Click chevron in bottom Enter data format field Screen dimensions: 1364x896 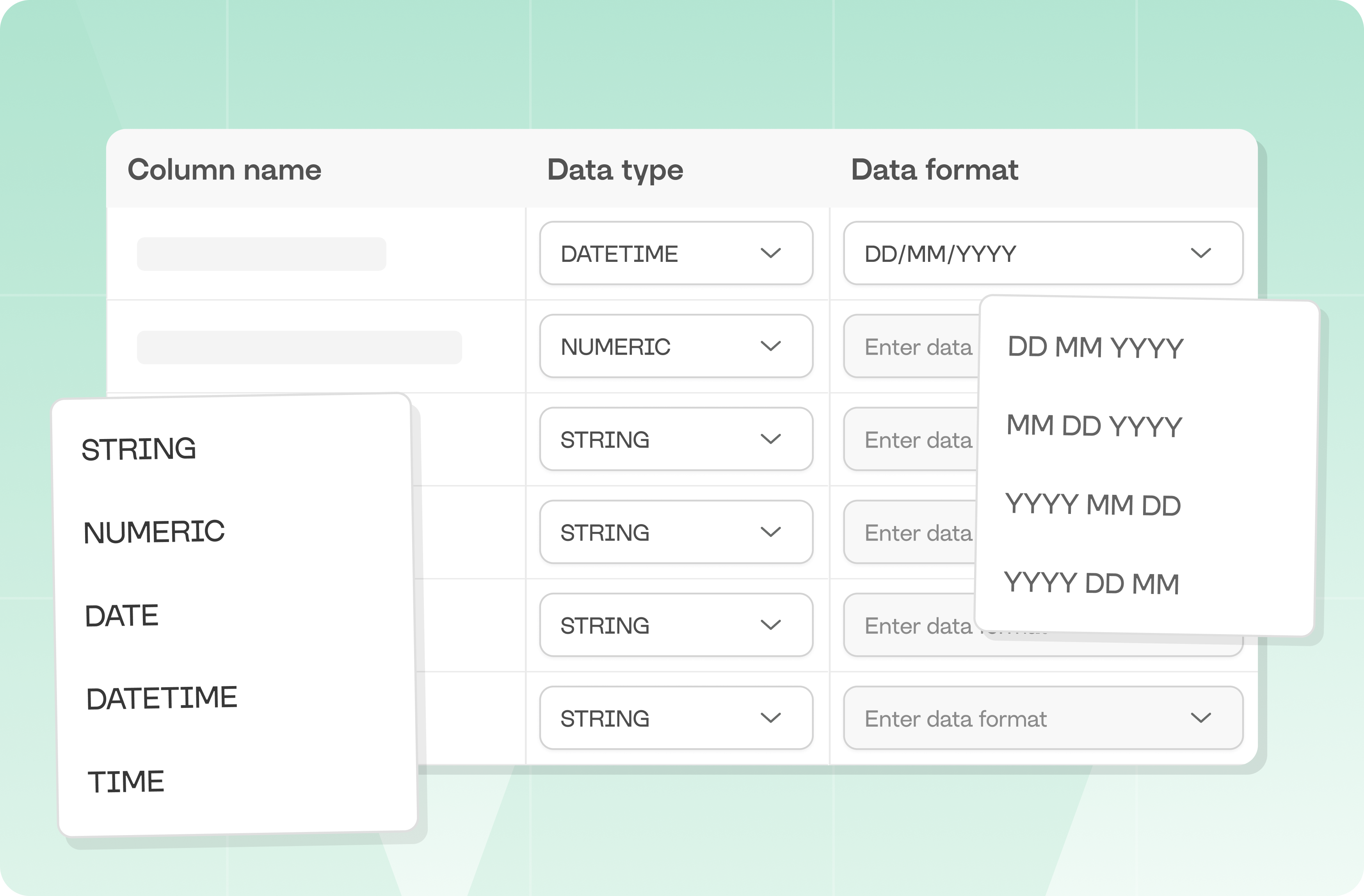tap(1200, 718)
